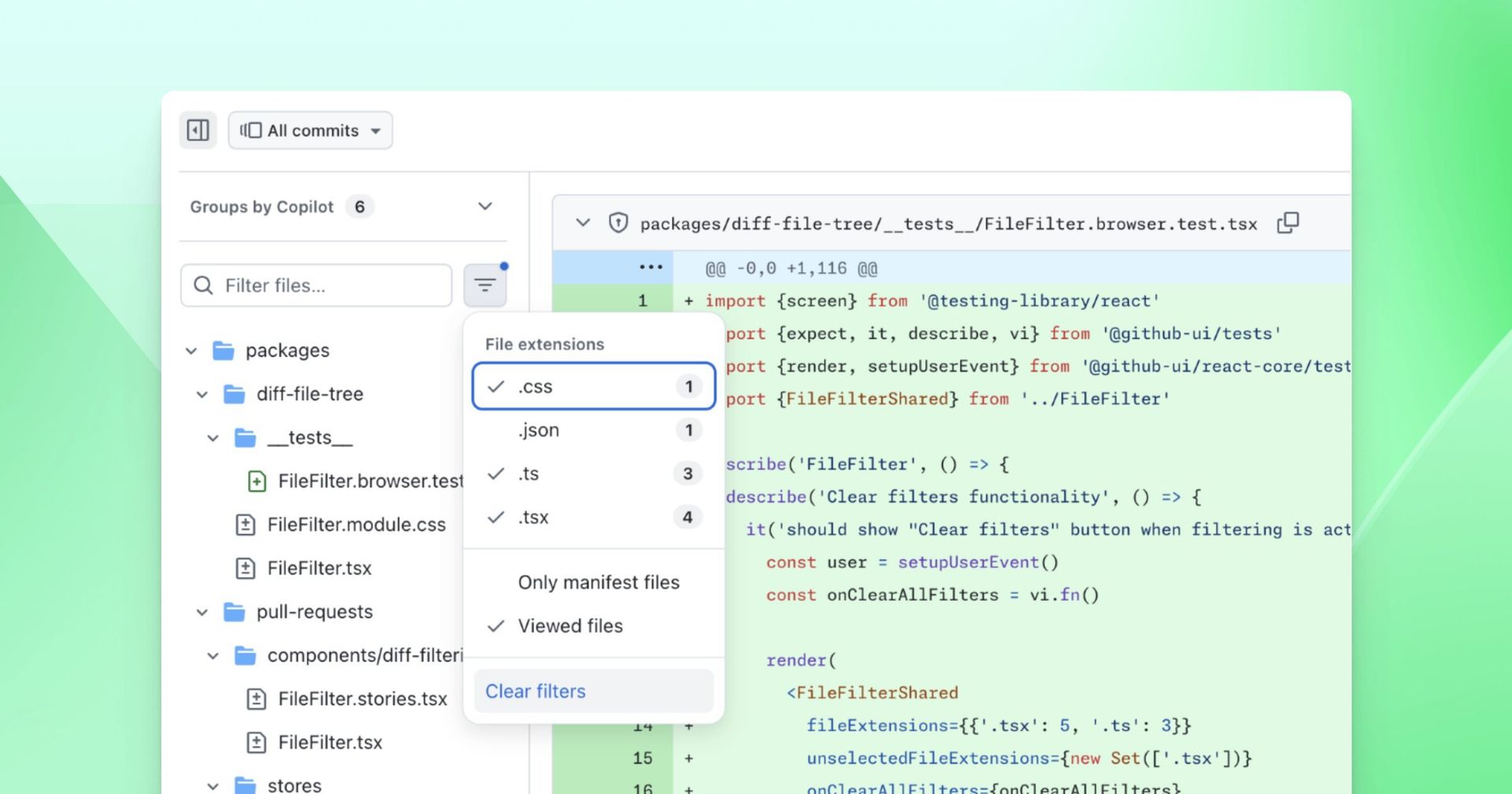Uncheck the .tsx extension filter

click(x=593, y=518)
